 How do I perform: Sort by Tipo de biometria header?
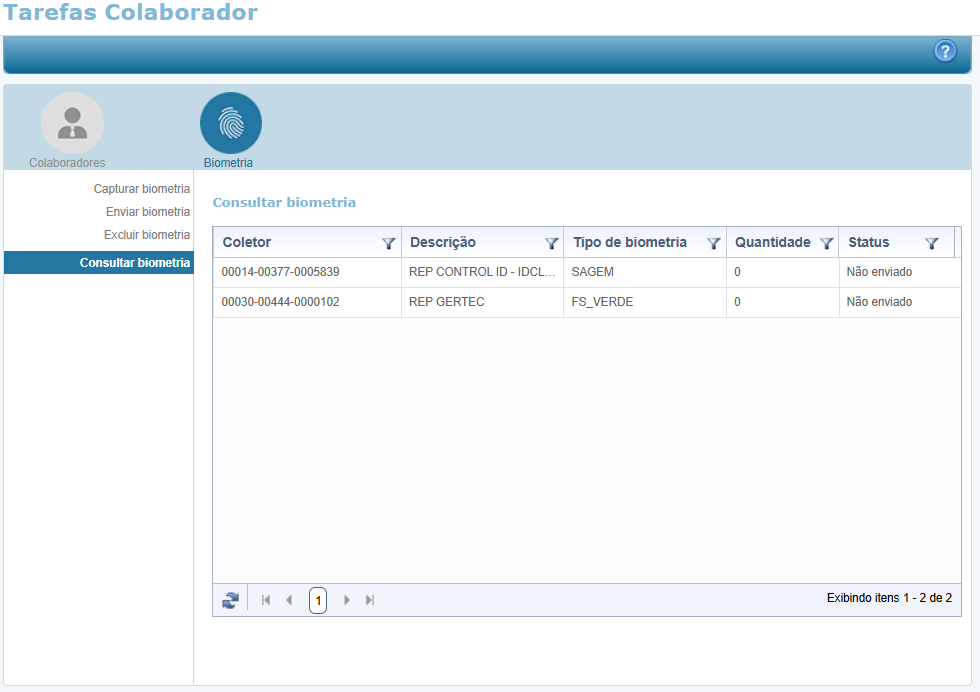(x=630, y=243)
